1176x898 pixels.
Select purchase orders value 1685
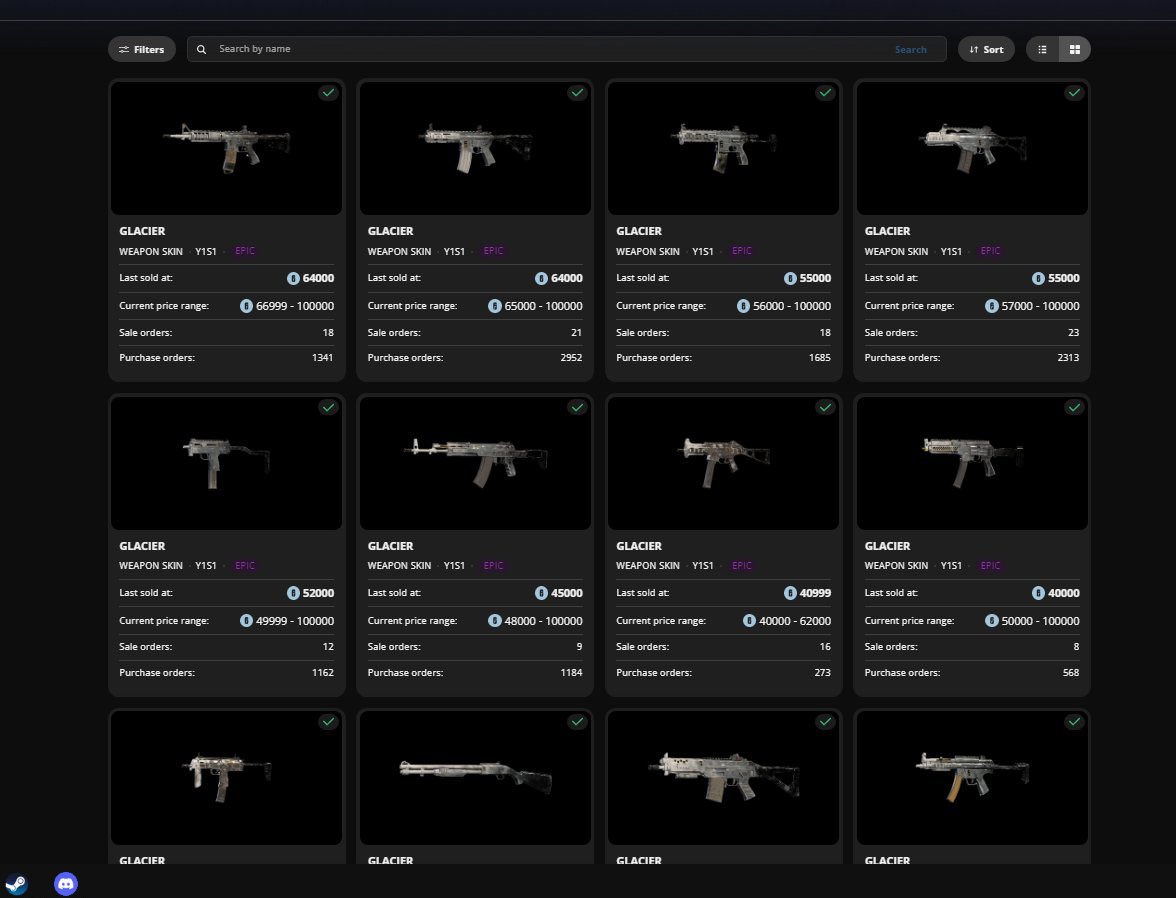click(819, 358)
